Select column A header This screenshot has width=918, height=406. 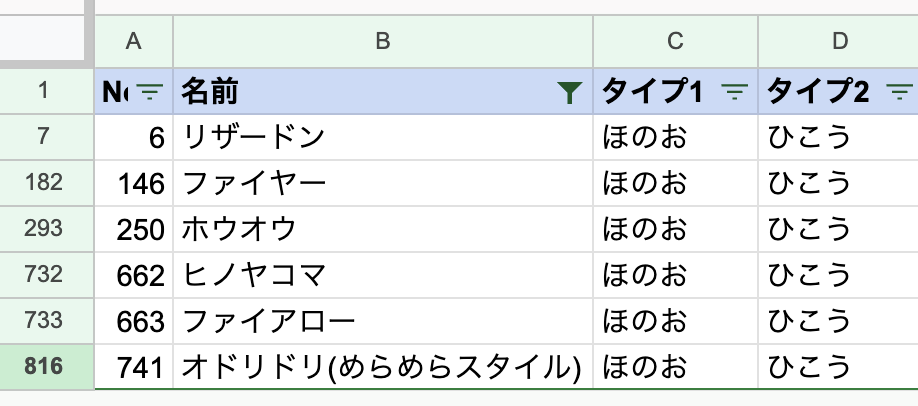133,42
